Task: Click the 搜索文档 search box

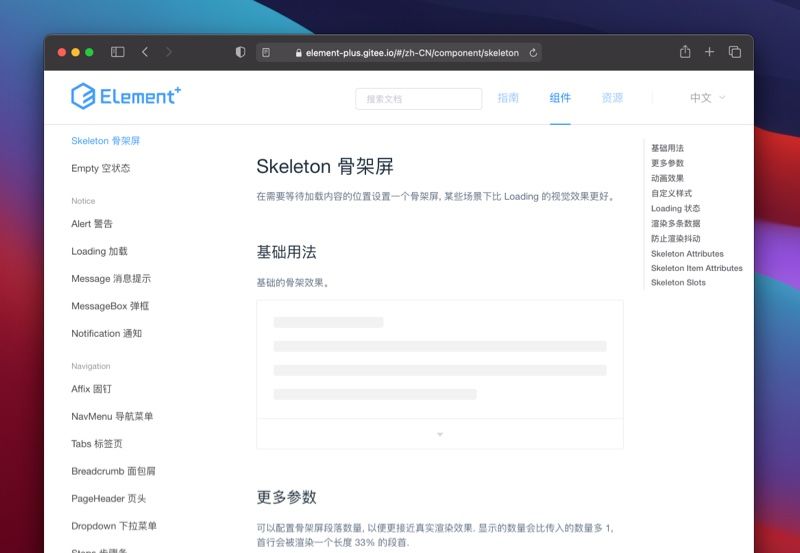Action: 418,98
